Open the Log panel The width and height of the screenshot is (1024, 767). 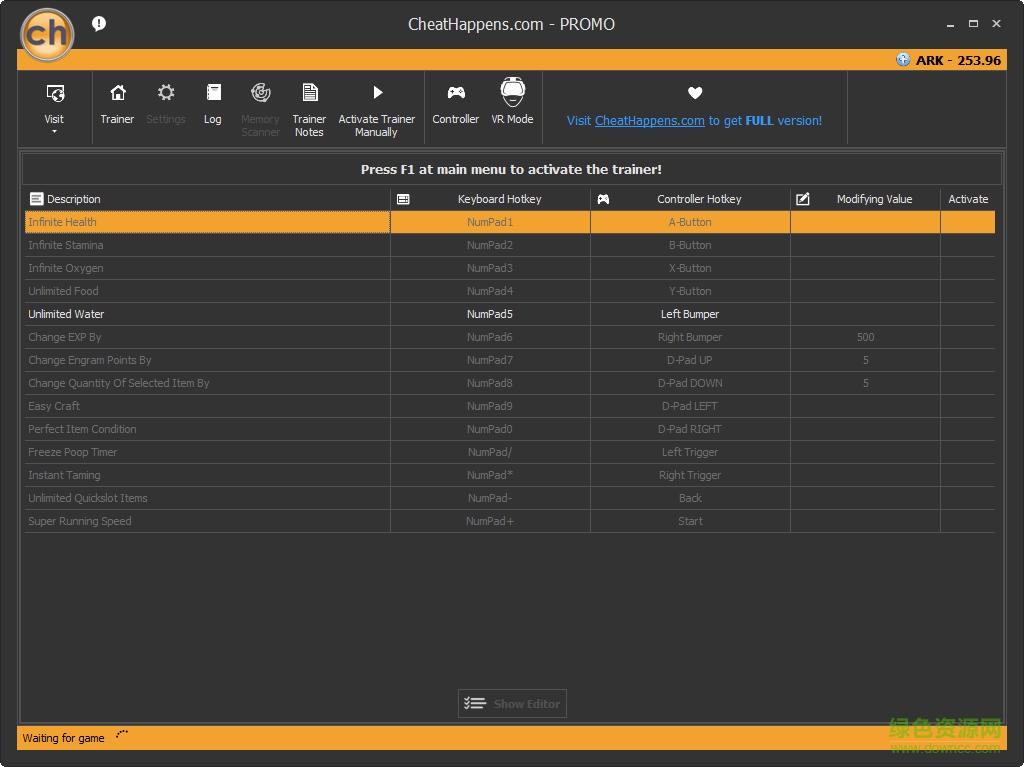(x=213, y=94)
